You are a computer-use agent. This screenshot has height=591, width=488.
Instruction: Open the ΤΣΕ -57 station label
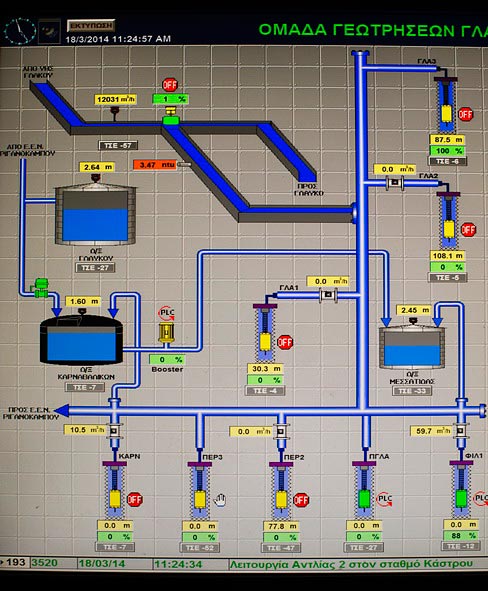point(118,145)
